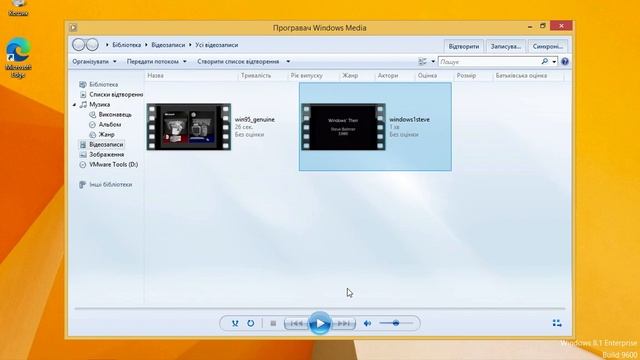Click Без оцінки under windows1steve

(x=404, y=134)
